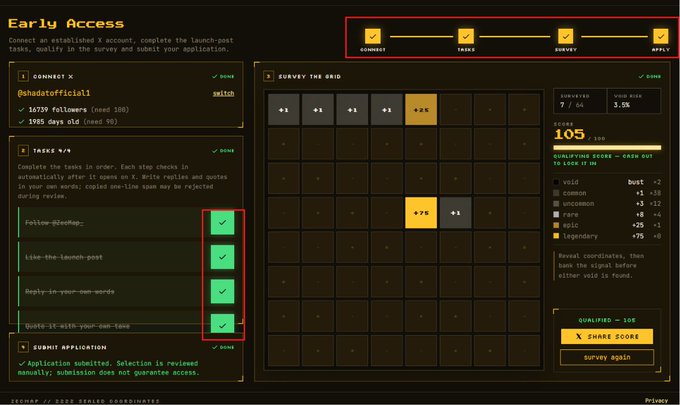Toggle the Like the launch post checkbox
680x405 pixels.
[222, 257]
